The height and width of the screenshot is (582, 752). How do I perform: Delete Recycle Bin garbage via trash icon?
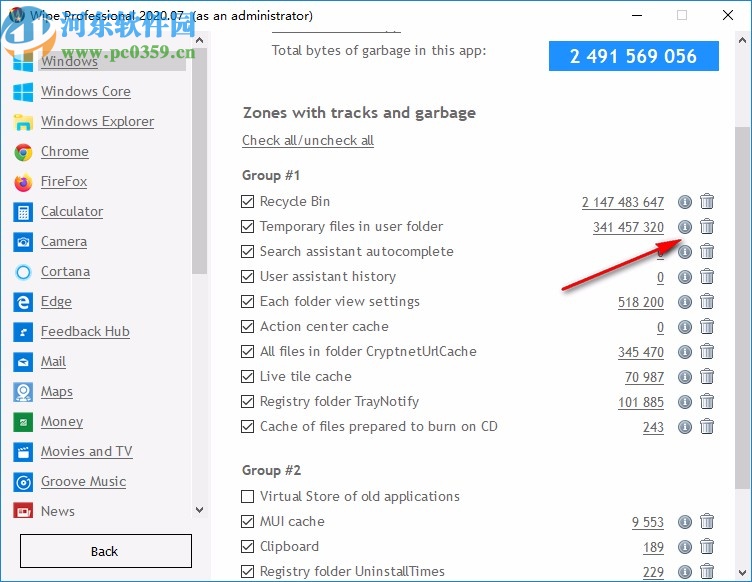(707, 201)
